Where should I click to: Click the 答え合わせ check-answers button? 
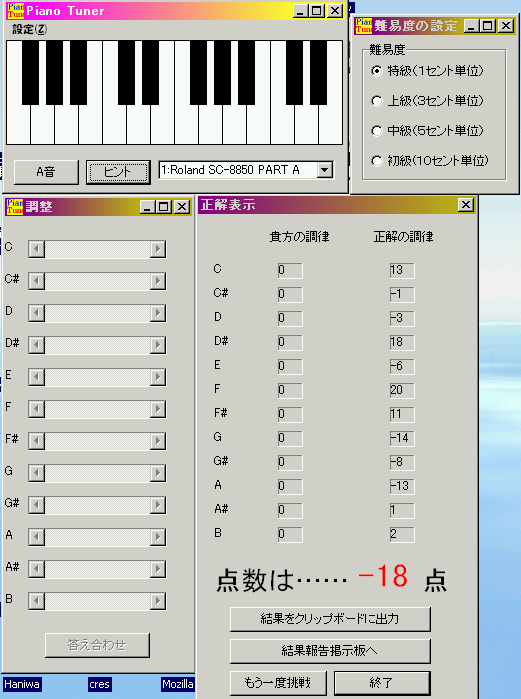pos(97,645)
